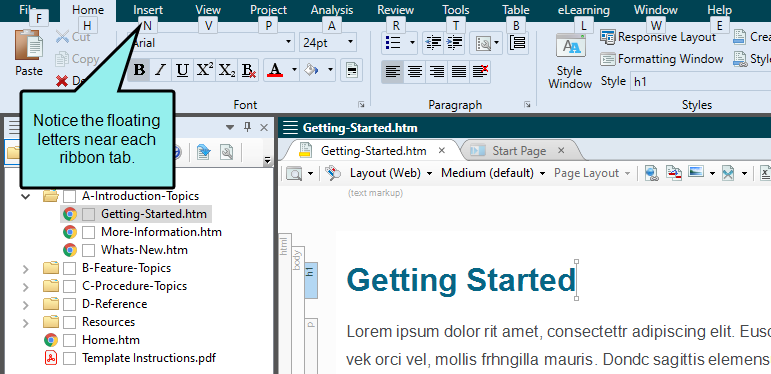Image resolution: width=771 pixels, height=374 pixels.
Task: Open the eLearning ribbon tab
Action: (x=584, y=10)
